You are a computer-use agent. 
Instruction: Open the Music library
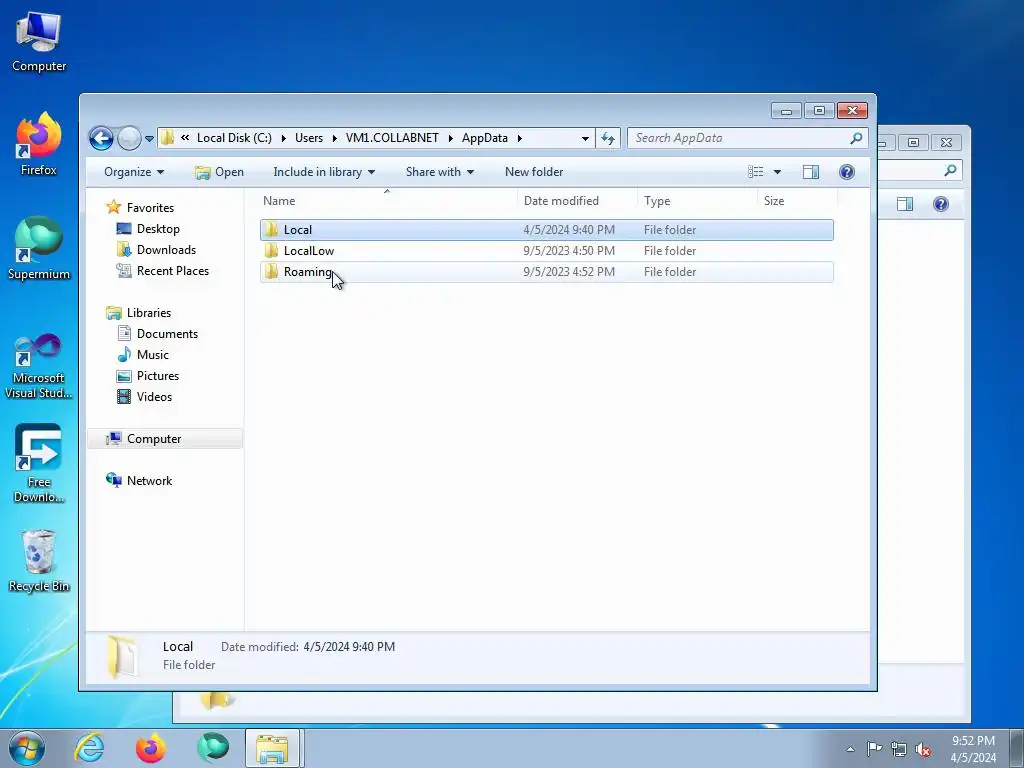coord(153,355)
